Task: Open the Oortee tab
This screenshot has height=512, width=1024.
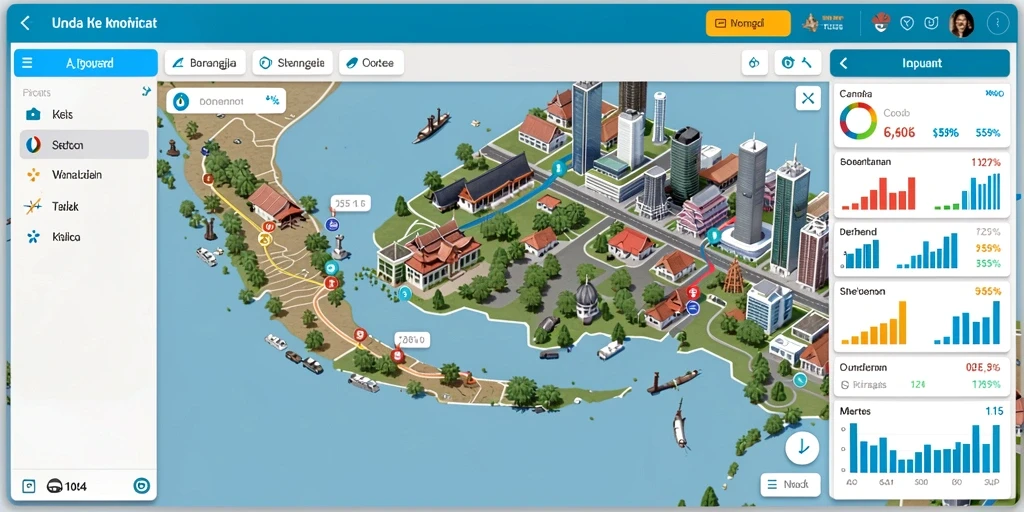Action: [371, 63]
